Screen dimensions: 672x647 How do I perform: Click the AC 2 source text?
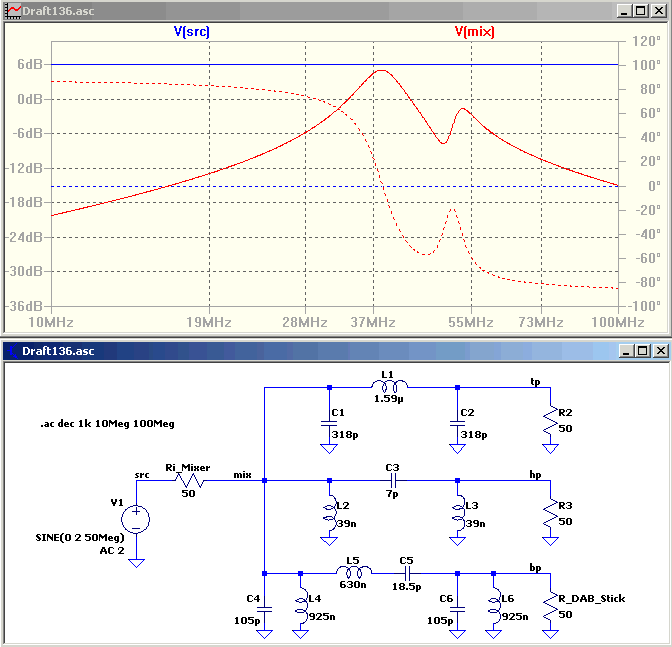112,551
